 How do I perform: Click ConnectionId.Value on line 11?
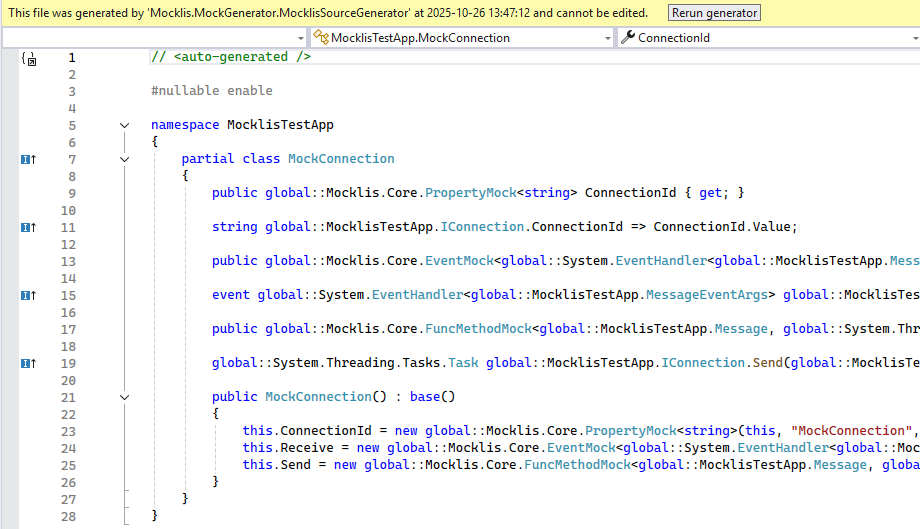tap(721, 226)
